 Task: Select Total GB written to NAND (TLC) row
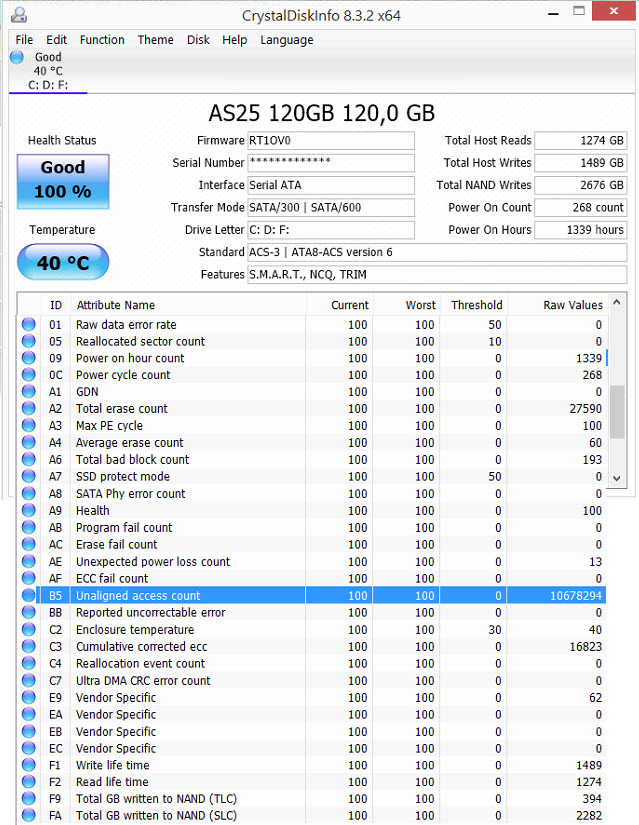click(x=313, y=799)
